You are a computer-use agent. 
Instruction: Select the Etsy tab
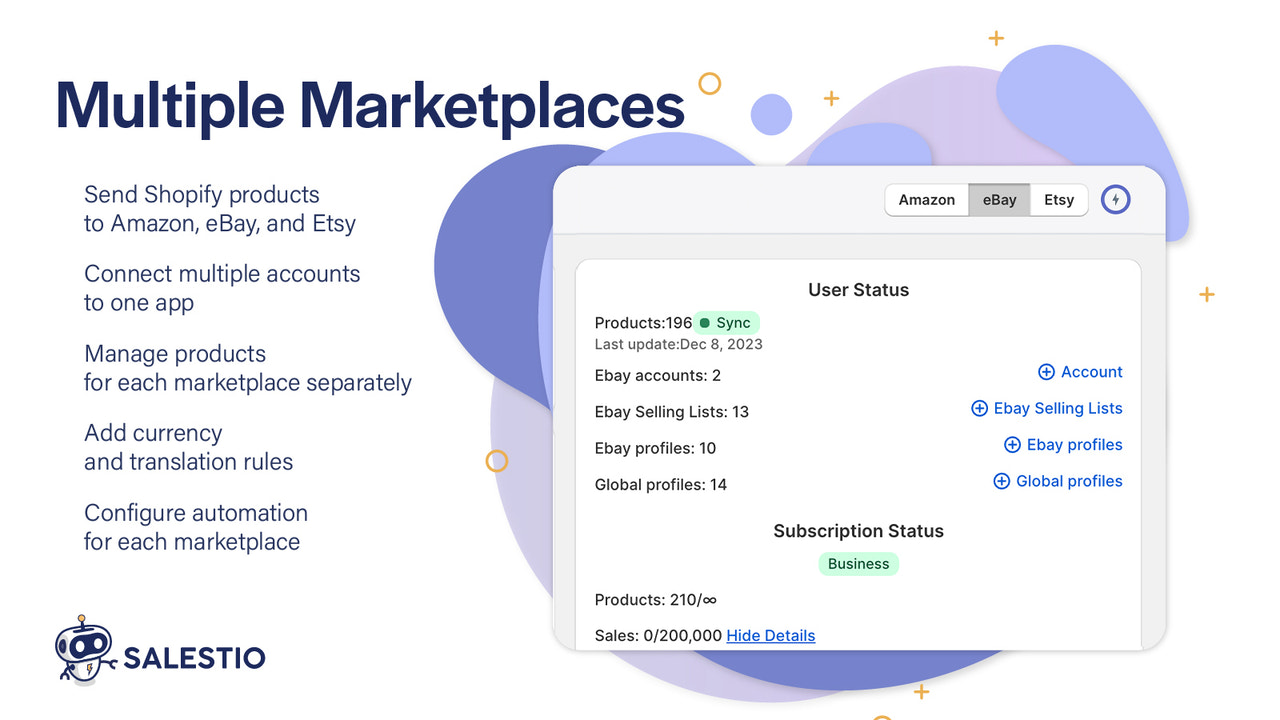coord(1058,199)
